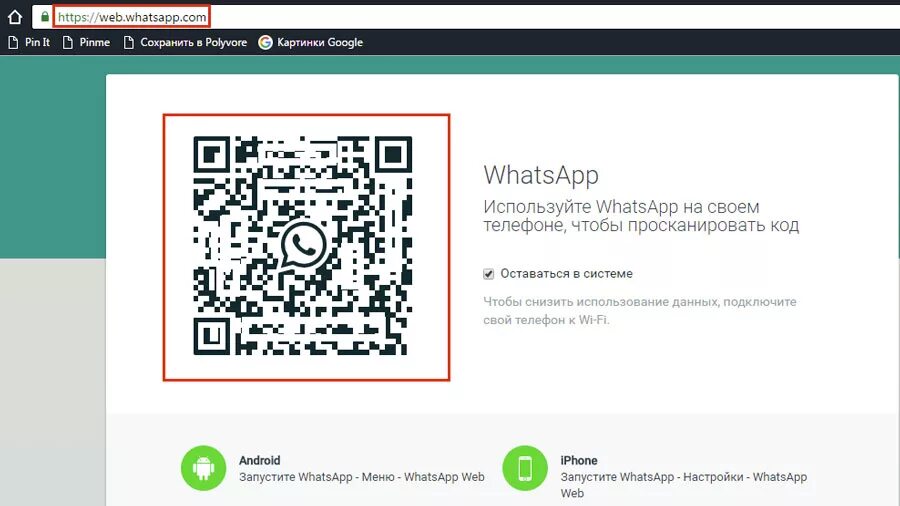Click the WhatsApp logo inside the QR code
Screen dimensions: 900x506
tap(304, 244)
